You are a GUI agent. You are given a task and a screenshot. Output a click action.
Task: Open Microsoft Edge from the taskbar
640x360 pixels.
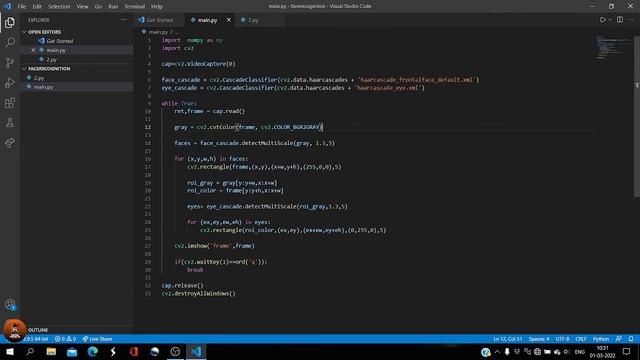(x=93, y=351)
